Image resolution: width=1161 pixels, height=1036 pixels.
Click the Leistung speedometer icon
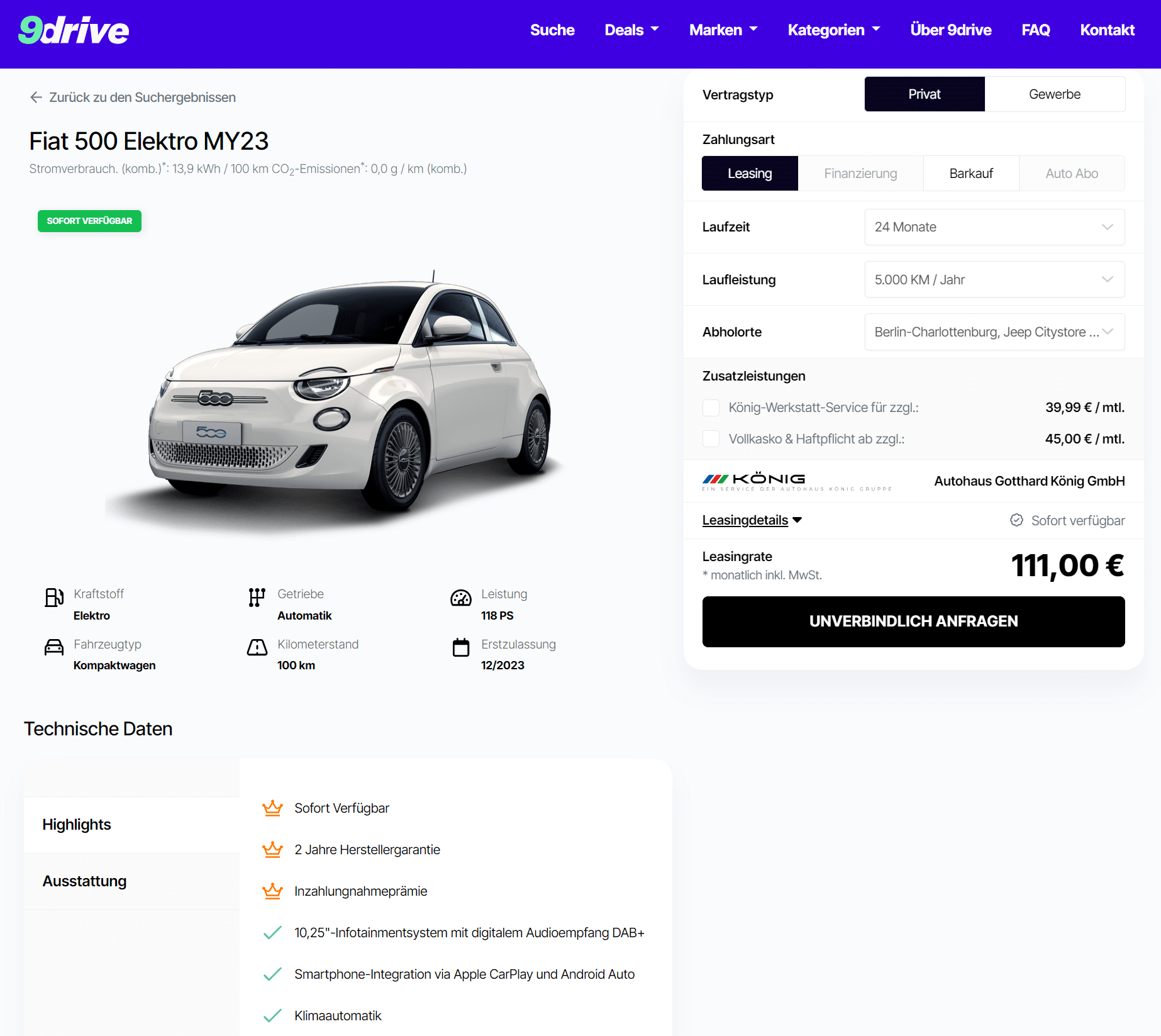[x=461, y=598]
